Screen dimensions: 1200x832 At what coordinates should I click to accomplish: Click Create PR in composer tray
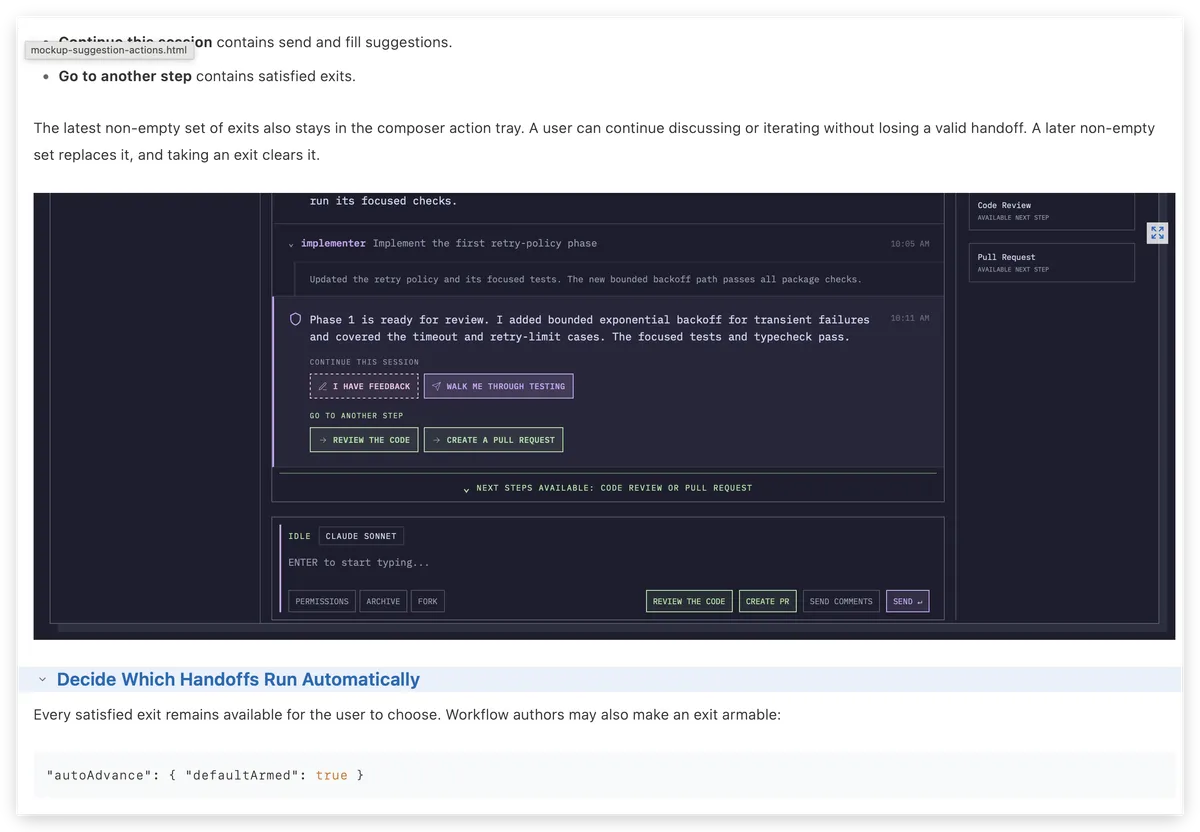768,601
